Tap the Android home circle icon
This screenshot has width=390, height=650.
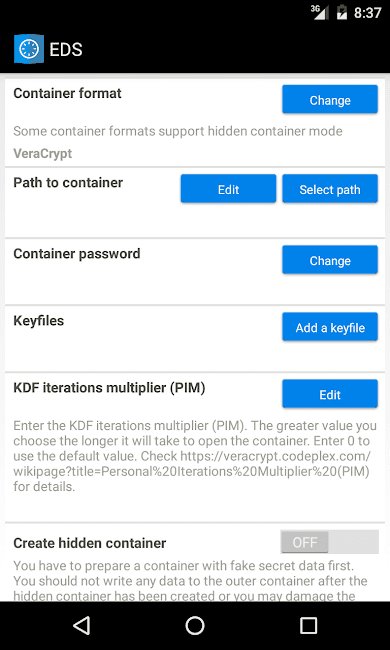(195, 626)
